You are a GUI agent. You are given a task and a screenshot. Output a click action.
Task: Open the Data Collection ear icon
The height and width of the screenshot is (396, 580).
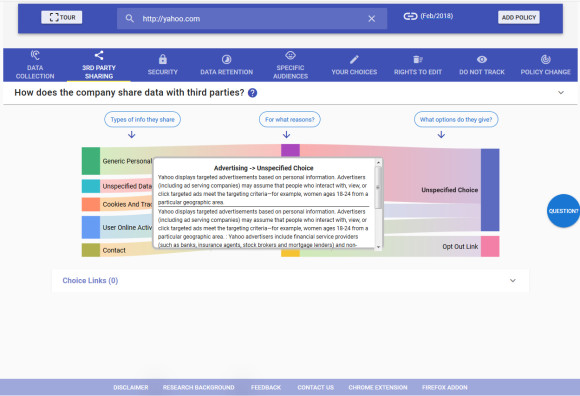[x=35, y=55]
